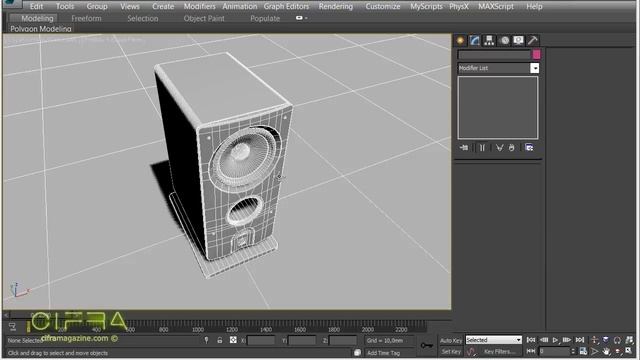Toggle the Selection Lock padlock icon
The width and height of the screenshot is (640, 360).
[220, 340]
